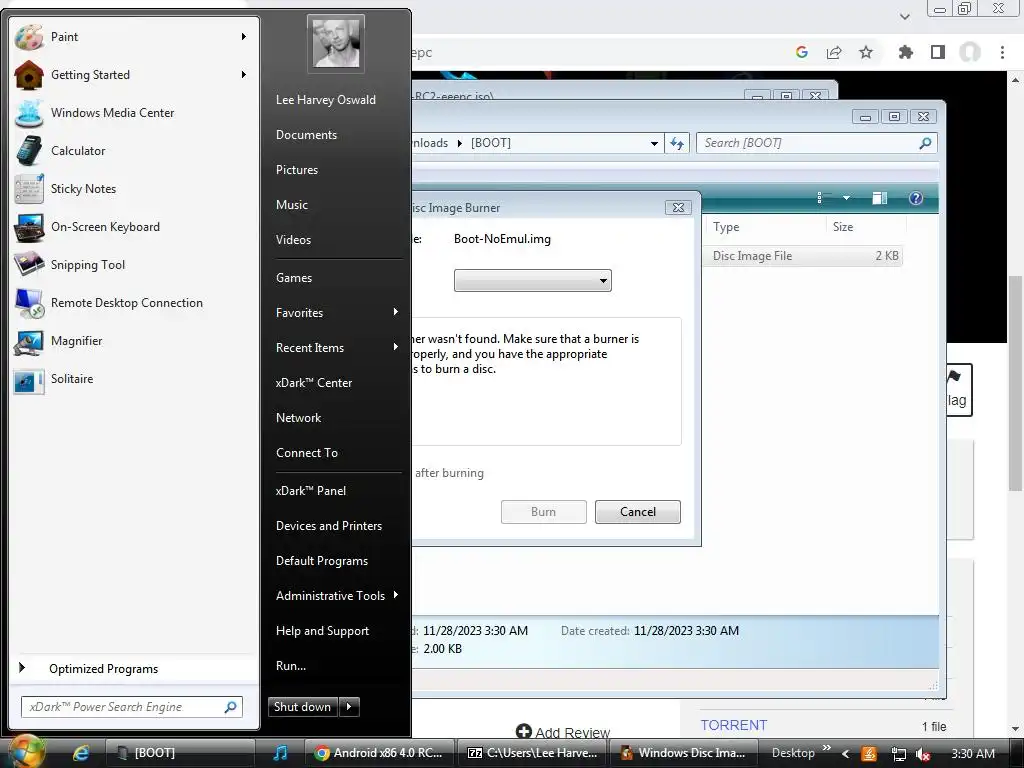This screenshot has height=768, width=1024.
Task: Open the music note taskbar icon
Action: pyautogui.click(x=280, y=753)
